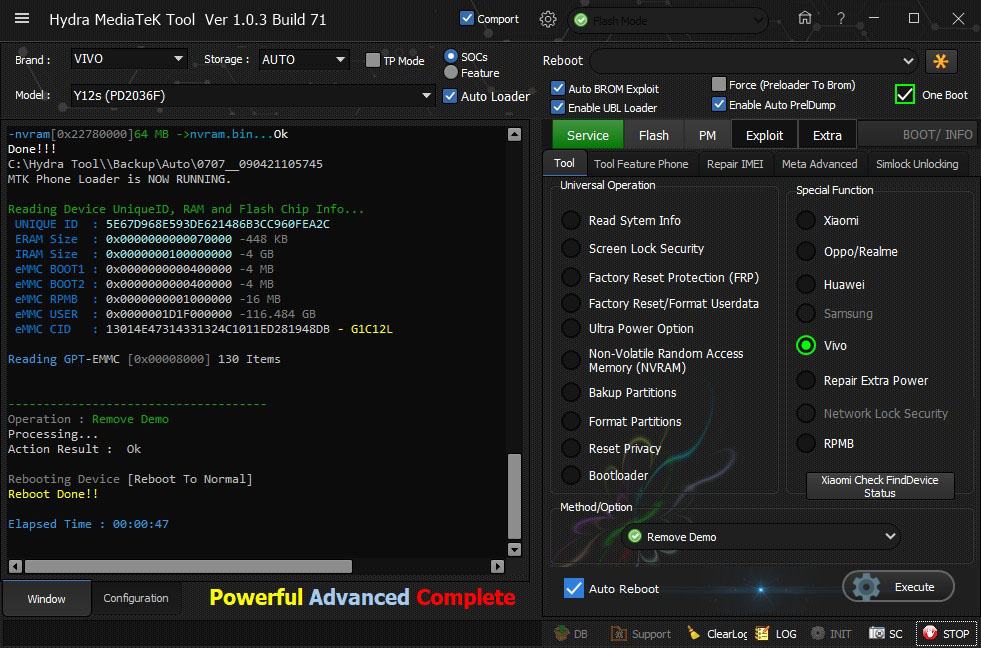Select the SOCs radio button
Image resolution: width=981 pixels, height=648 pixels.
pyautogui.click(x=450, y=56)
